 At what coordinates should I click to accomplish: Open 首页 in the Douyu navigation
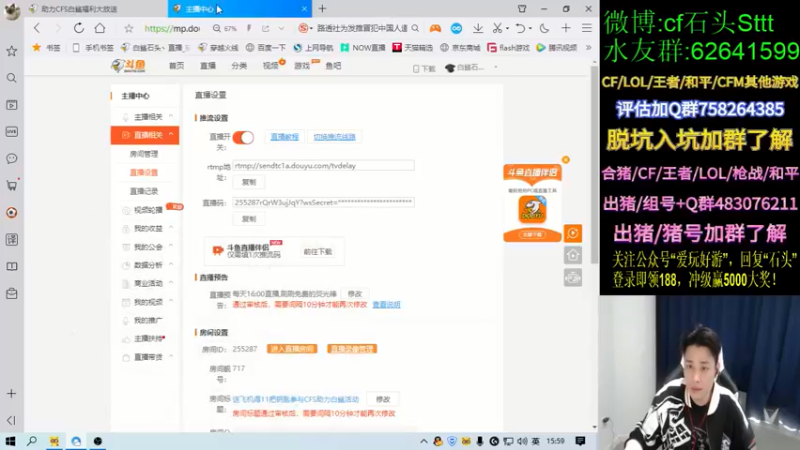click(177, 66)
